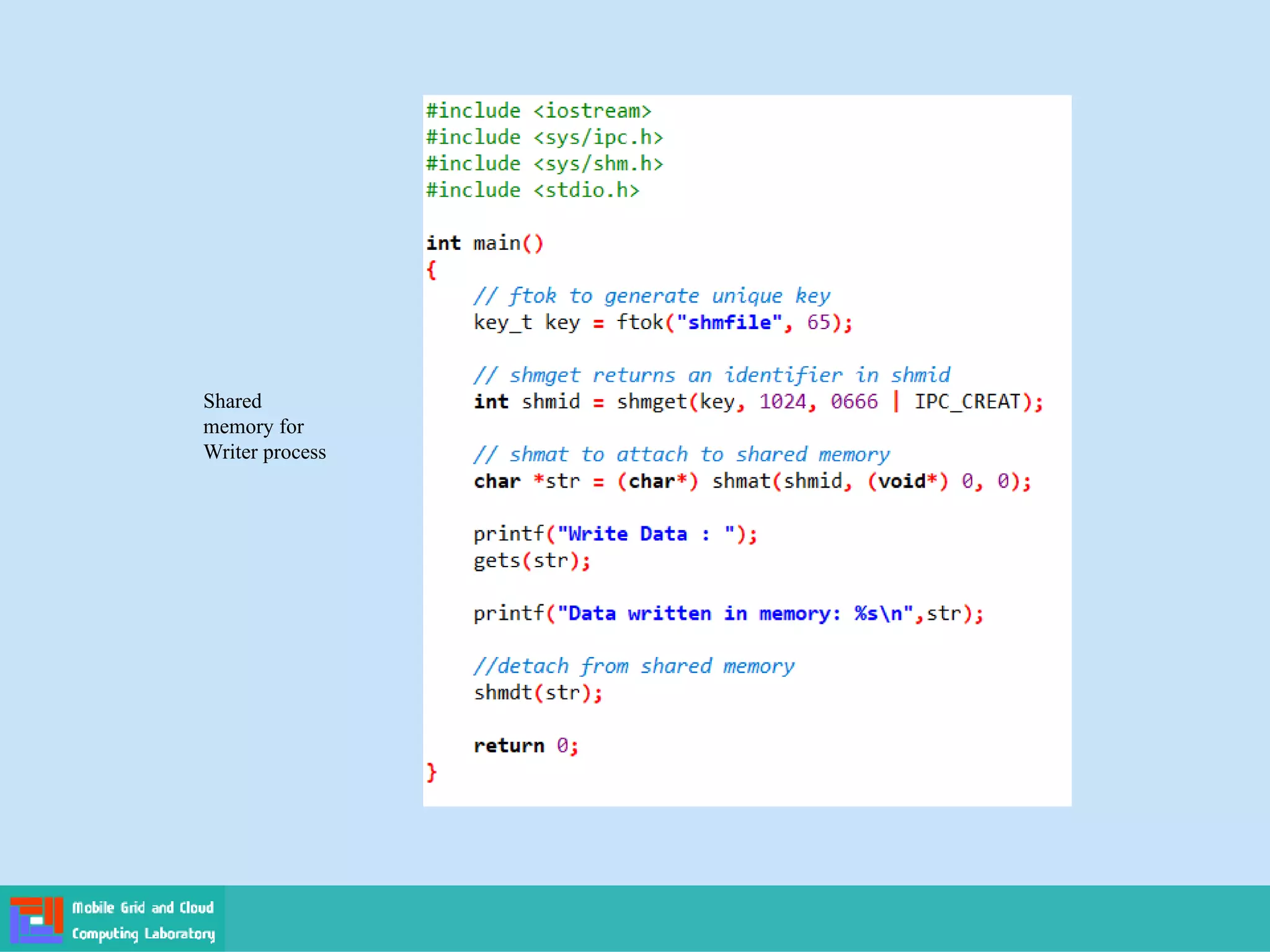Viewport: 1270px width, 952px height.
Task: Click the detach from shared memory comment
Action: click(633, 666)
